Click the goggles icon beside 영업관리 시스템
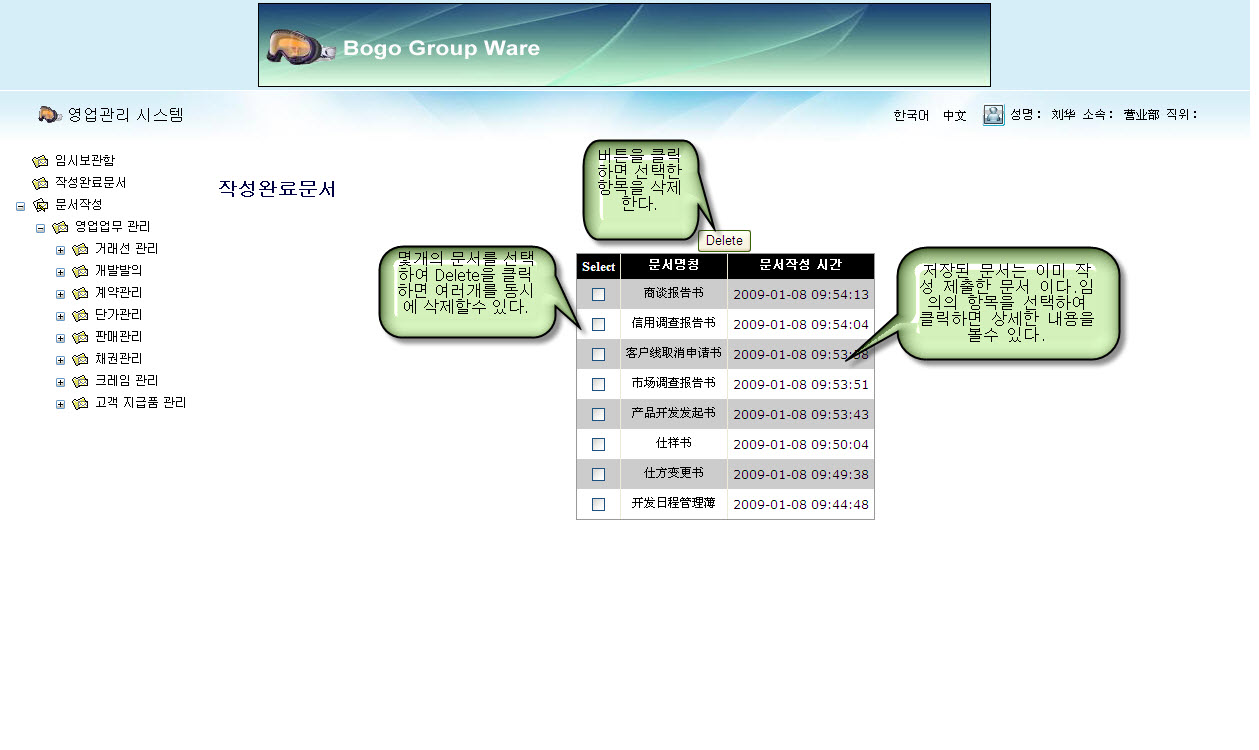The height and width of the screenshot is (750, 1259). point(50,115)
